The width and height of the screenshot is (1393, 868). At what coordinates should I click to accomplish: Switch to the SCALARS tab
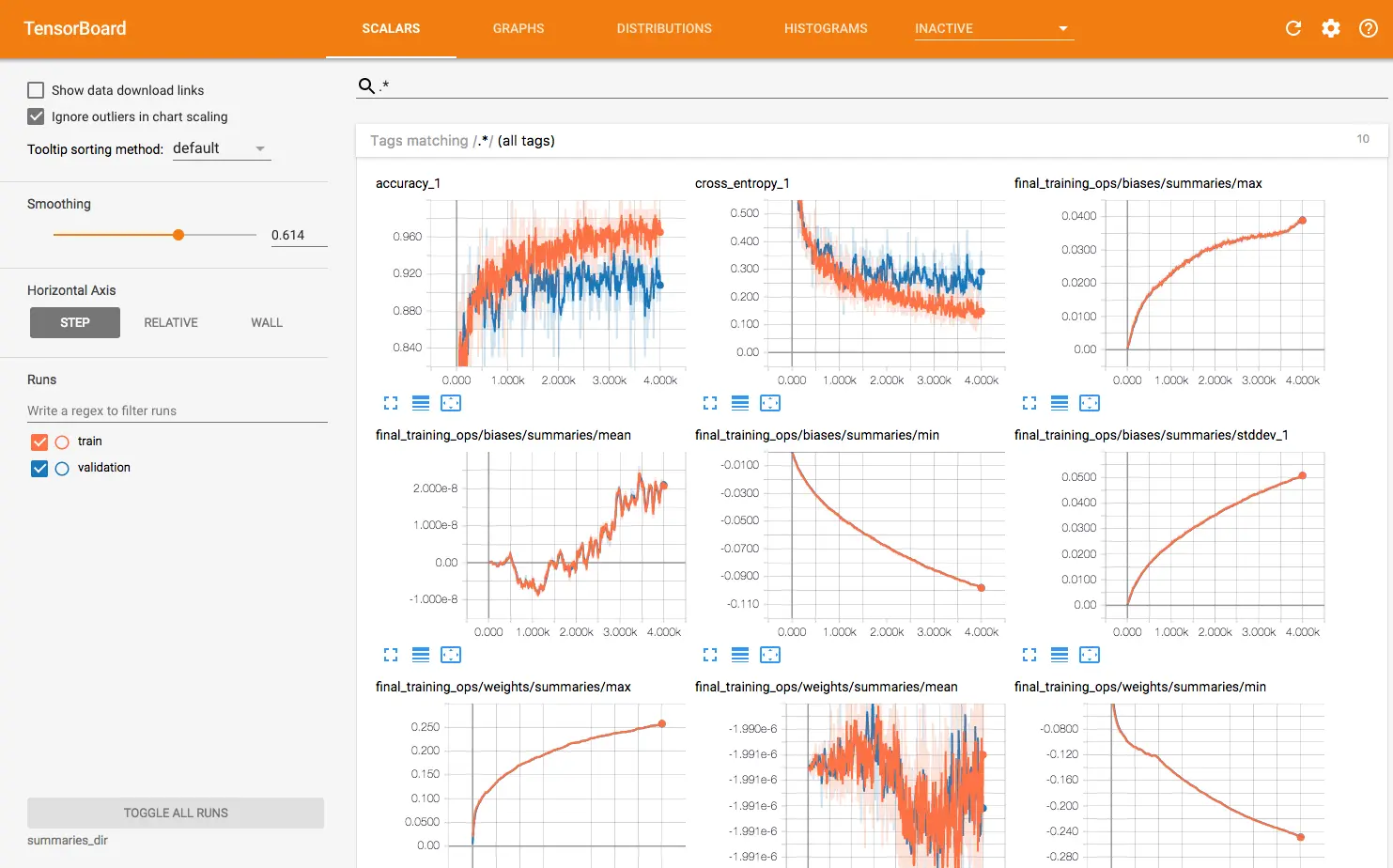(391, 28)
